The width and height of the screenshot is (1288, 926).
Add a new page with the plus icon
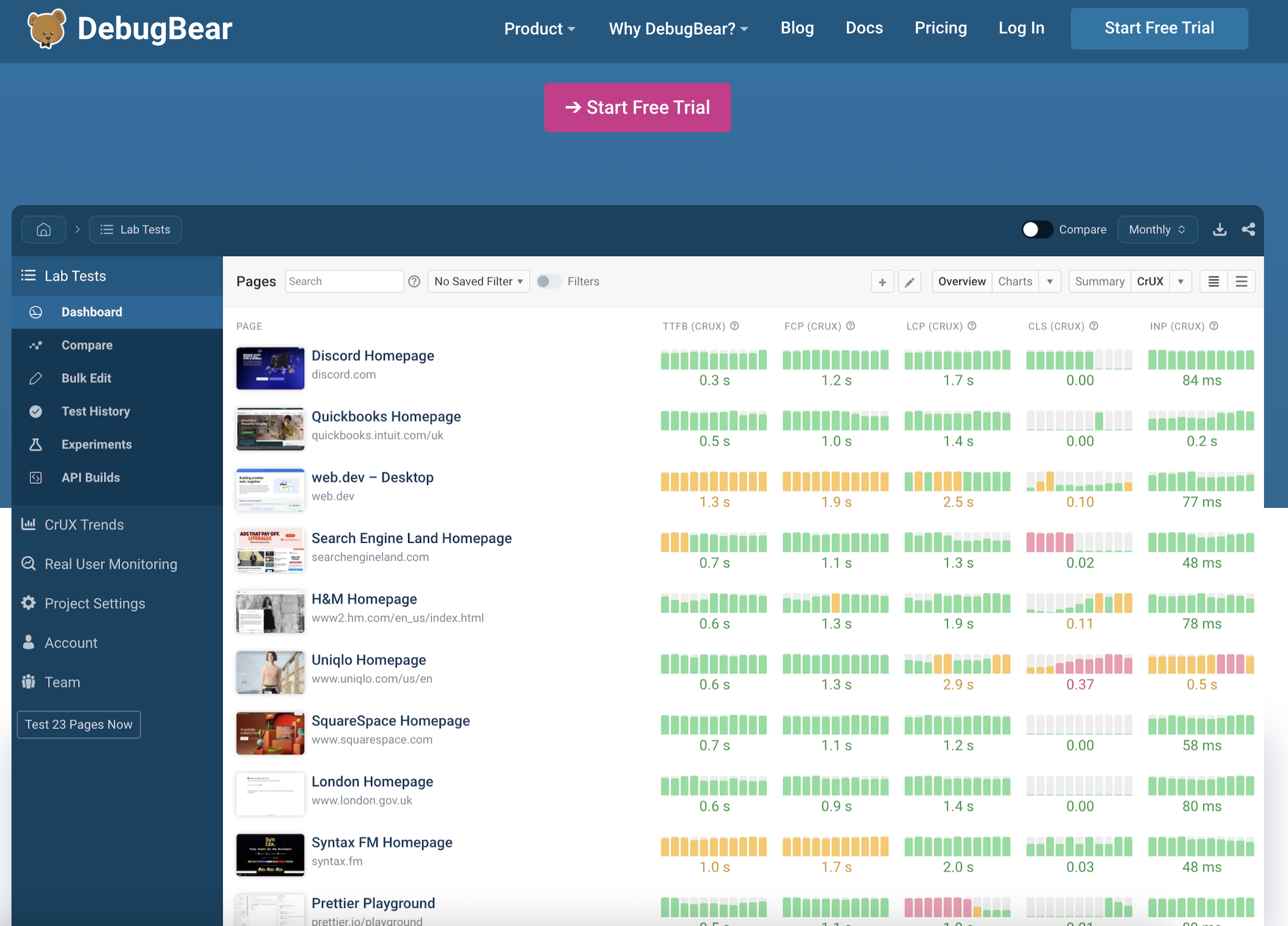(x=882, y=281)
